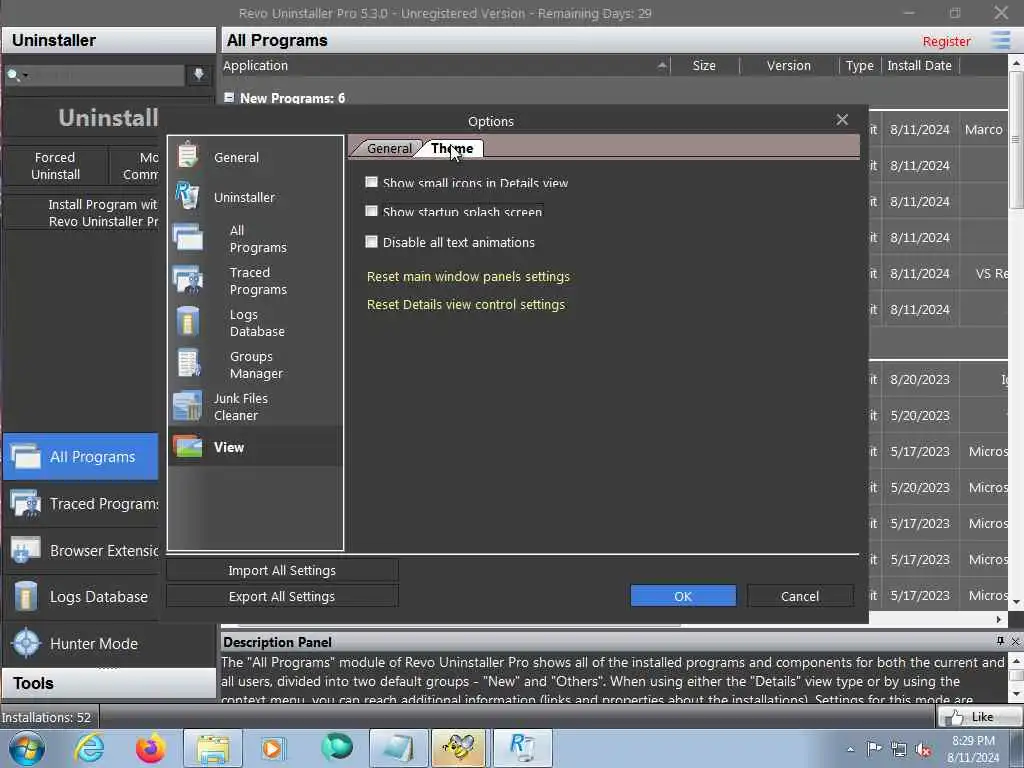1024x768 pixels.
Task: Open Tools section header
Action: tap(108, 684)
